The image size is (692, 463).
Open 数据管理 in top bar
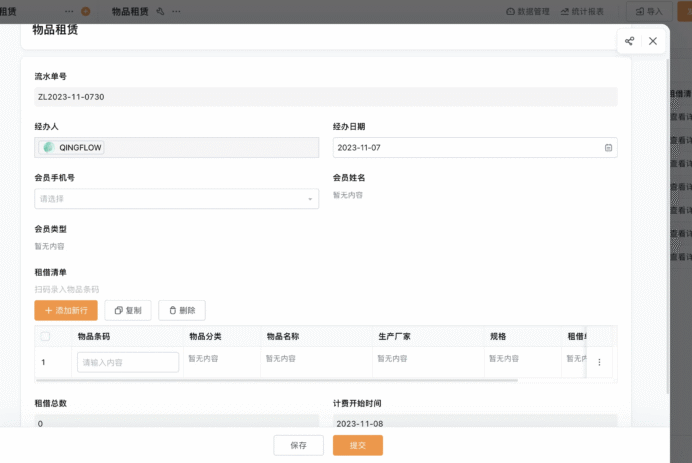(x=527, y=11)
